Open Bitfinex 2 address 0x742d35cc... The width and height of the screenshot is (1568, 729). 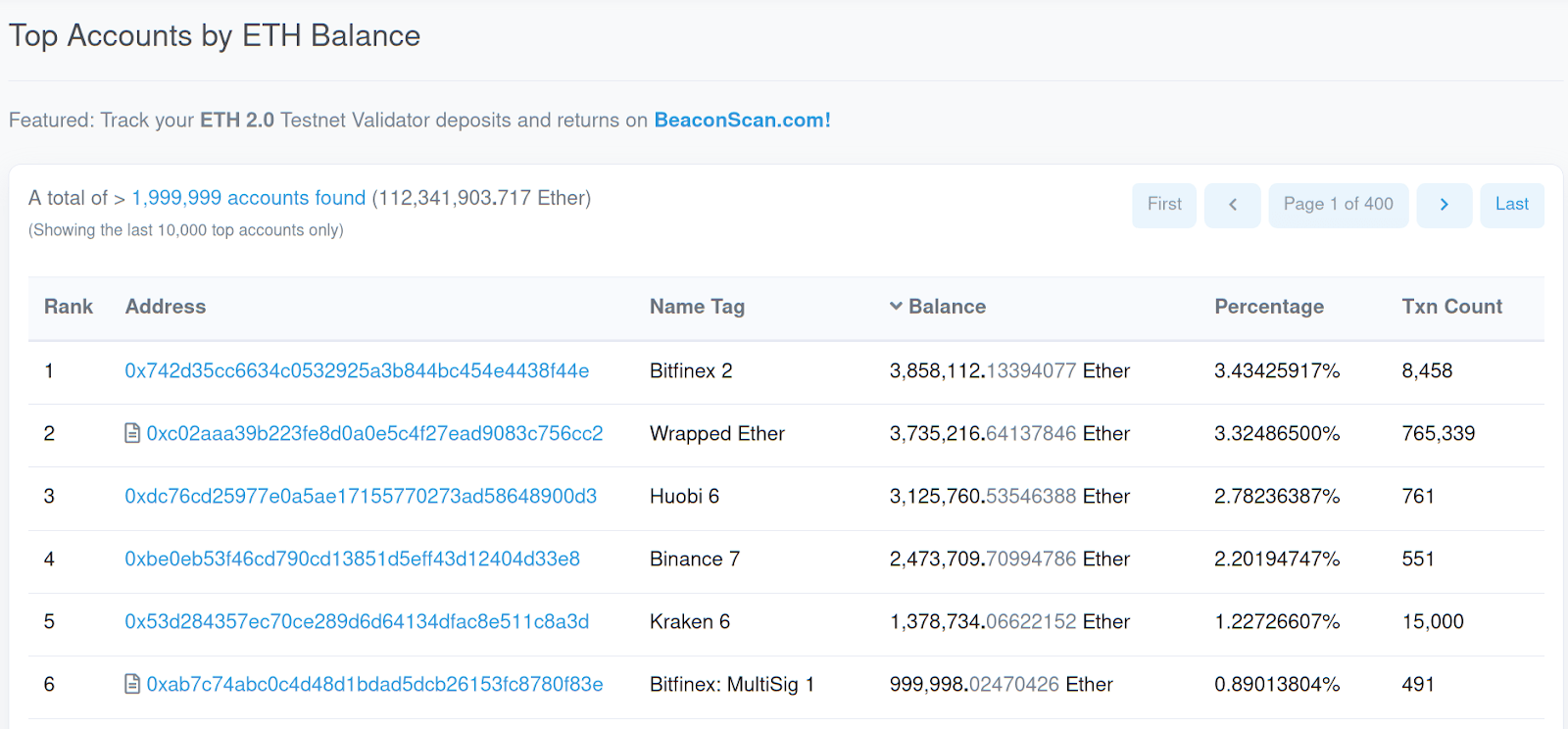coord(357,370)
